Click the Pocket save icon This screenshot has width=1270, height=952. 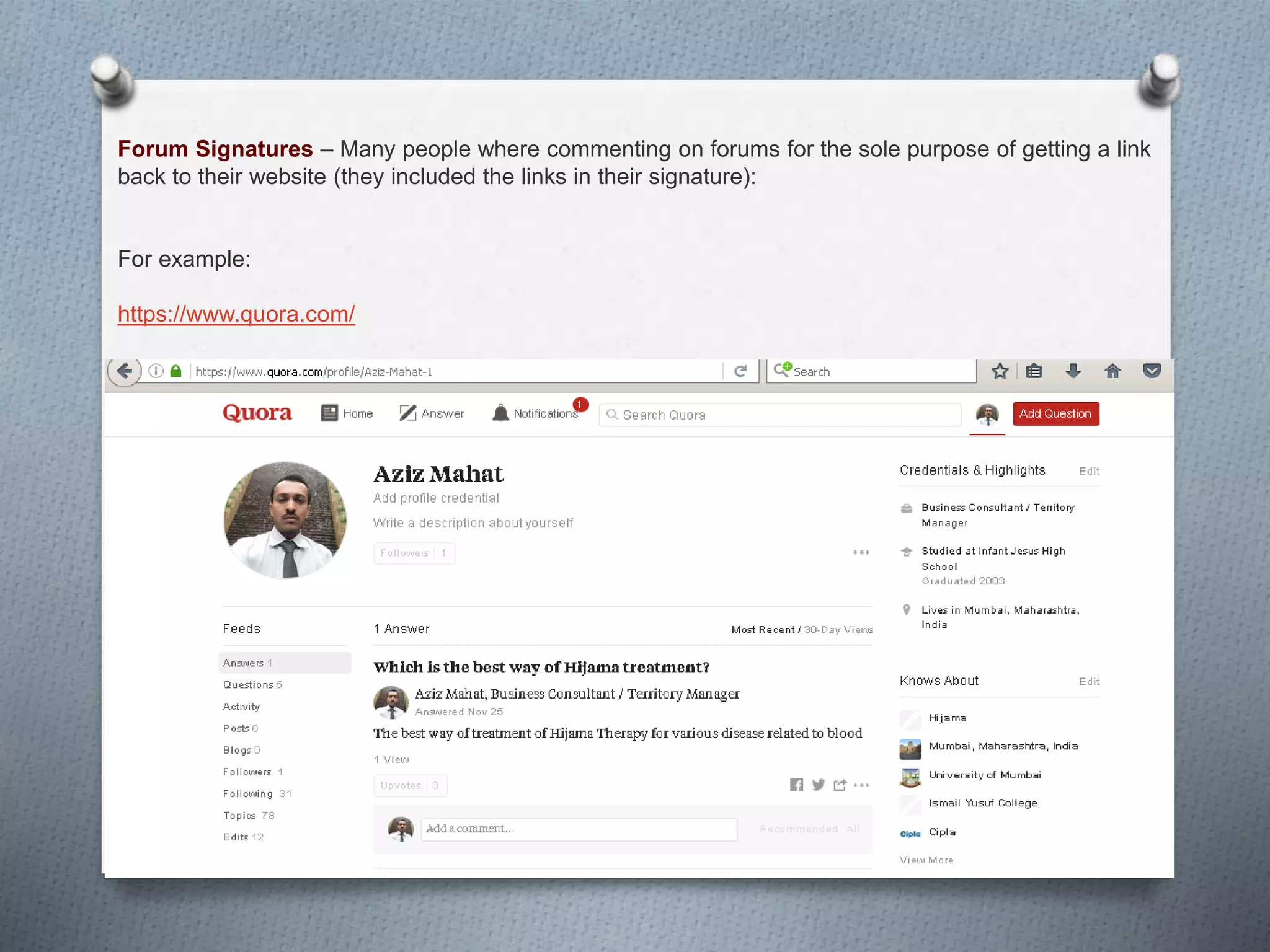point(1152,371)
